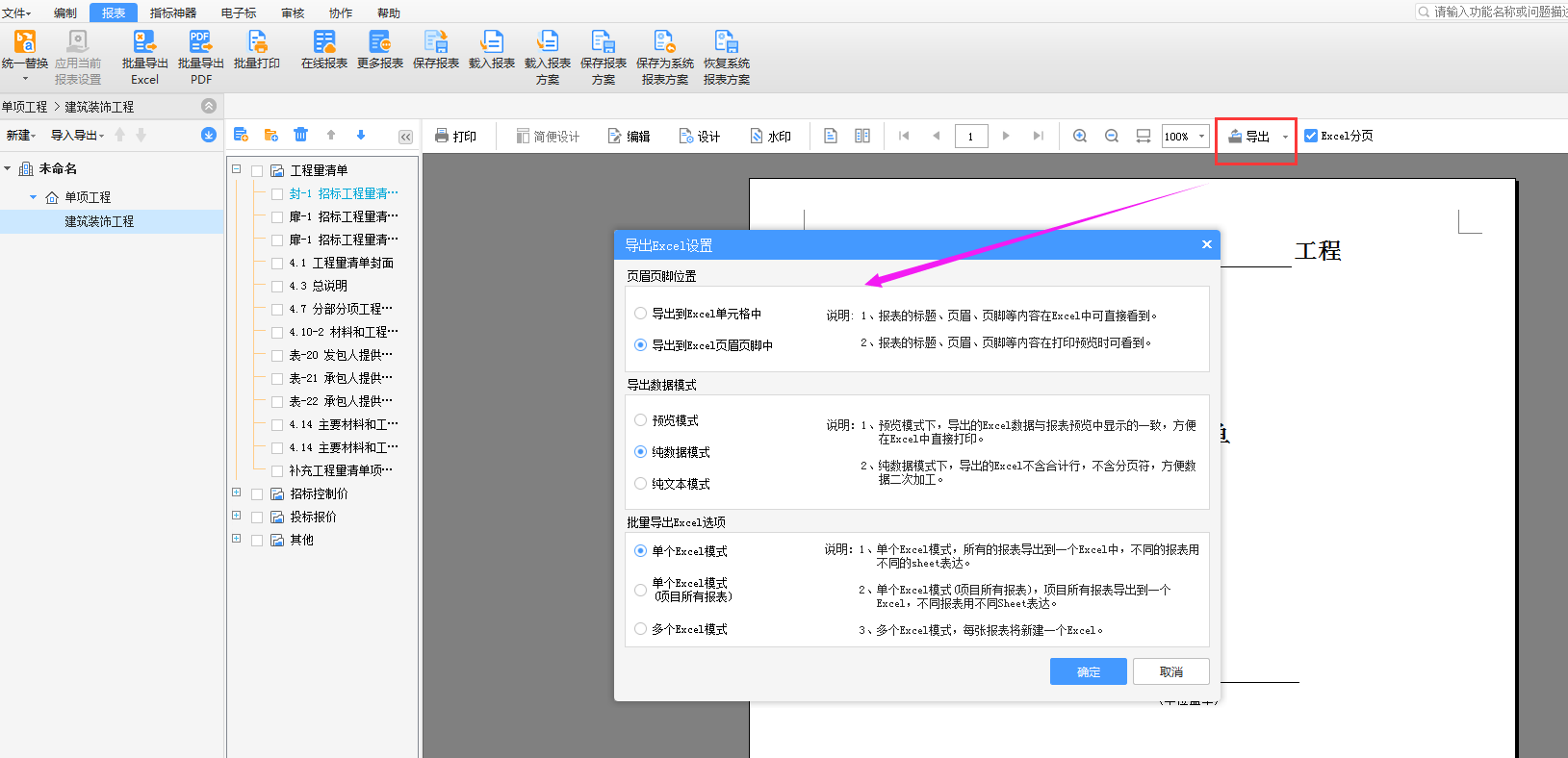Click the page number input field
Viewport: 1568px width, 758px height.
click(971, 137)
